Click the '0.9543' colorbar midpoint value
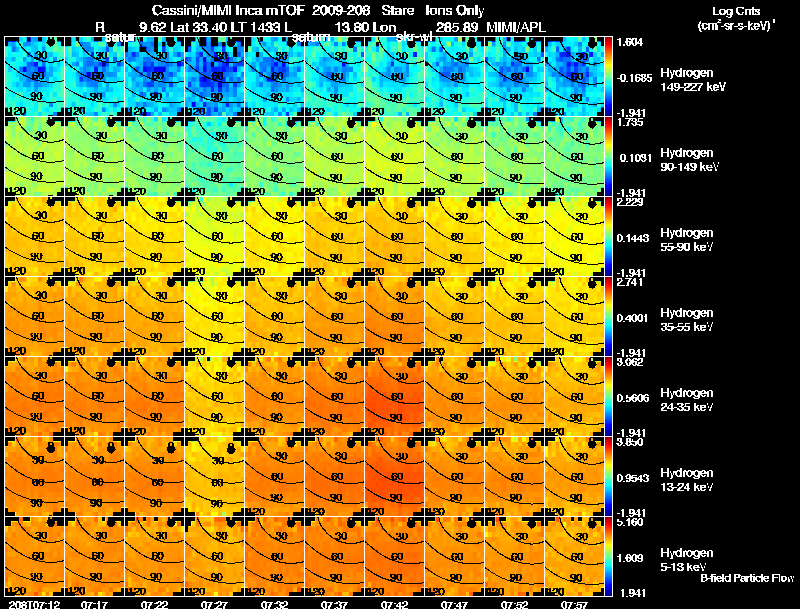The height and width of the screenshot is (609, 800). (633, 478)
